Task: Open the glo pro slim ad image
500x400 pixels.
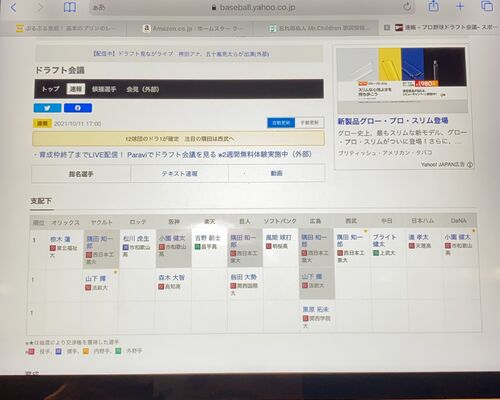Action: point(401,80)
